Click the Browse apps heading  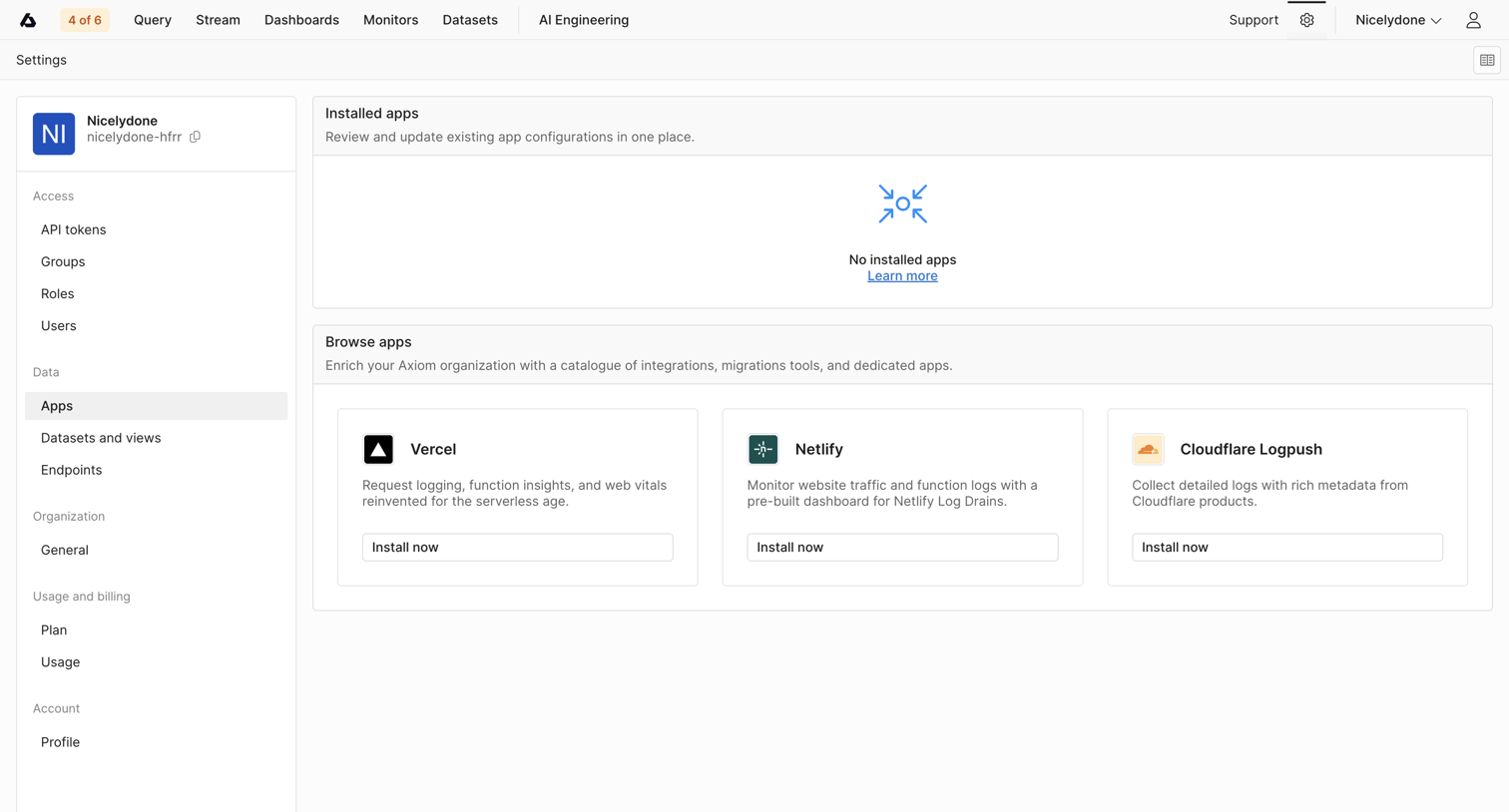click(368, 342)
